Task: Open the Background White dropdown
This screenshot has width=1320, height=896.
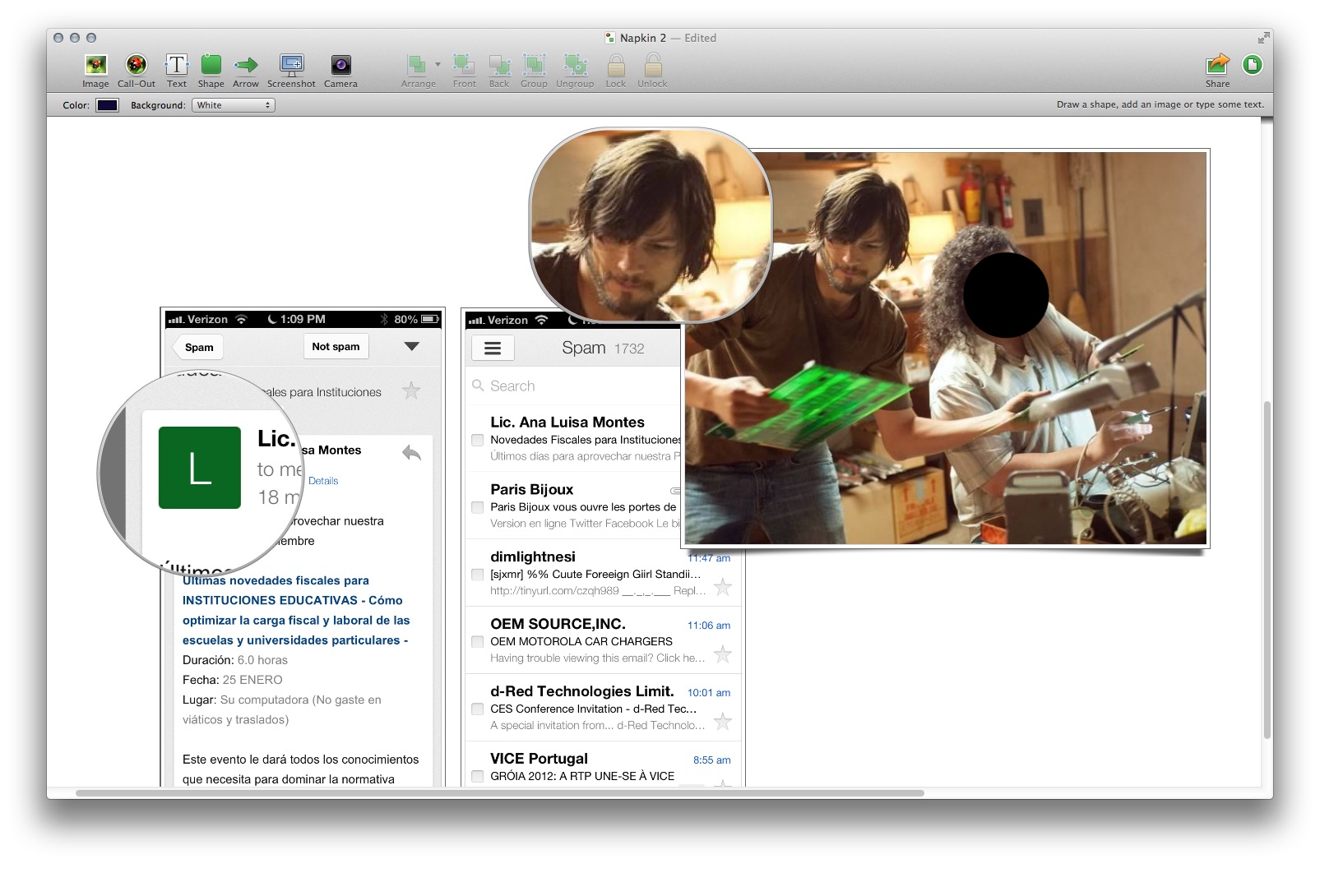Action: coord(234,105)
